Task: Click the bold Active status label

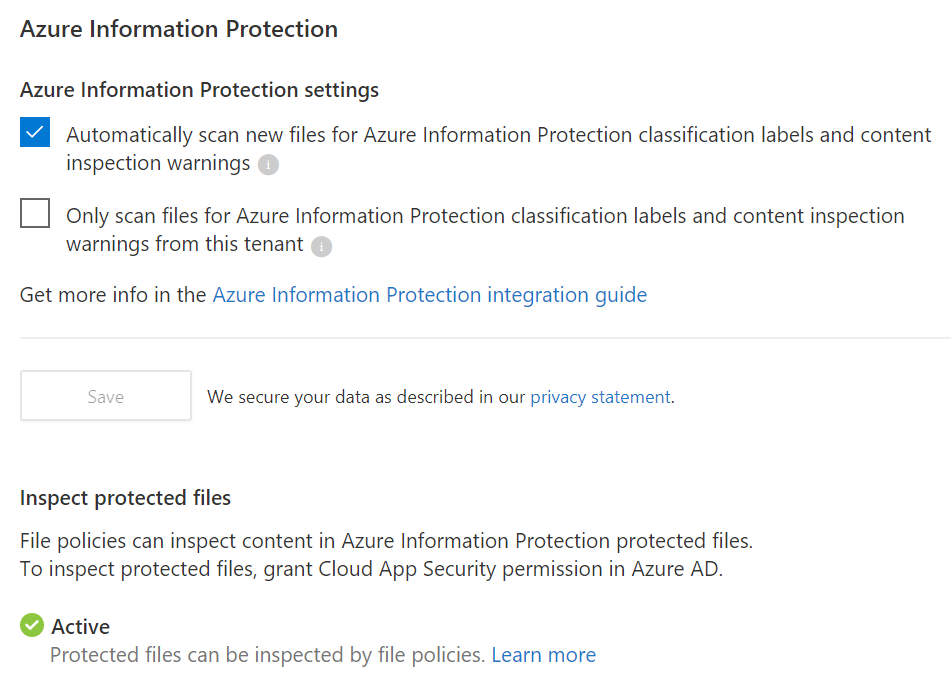Action: point(81,627)
